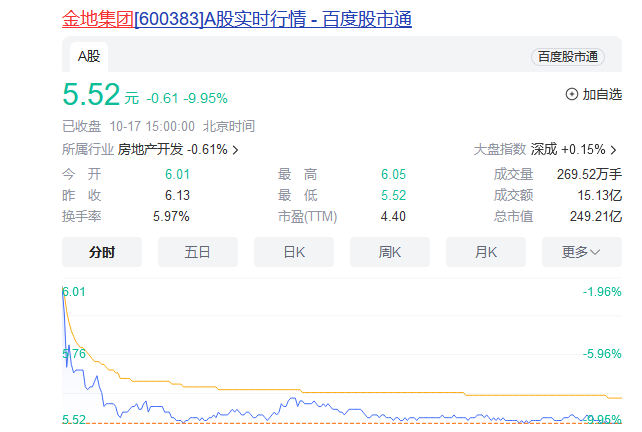
Task: Add stock via 加自选 label
Action: pyautogui.click(x=602, y=94)
